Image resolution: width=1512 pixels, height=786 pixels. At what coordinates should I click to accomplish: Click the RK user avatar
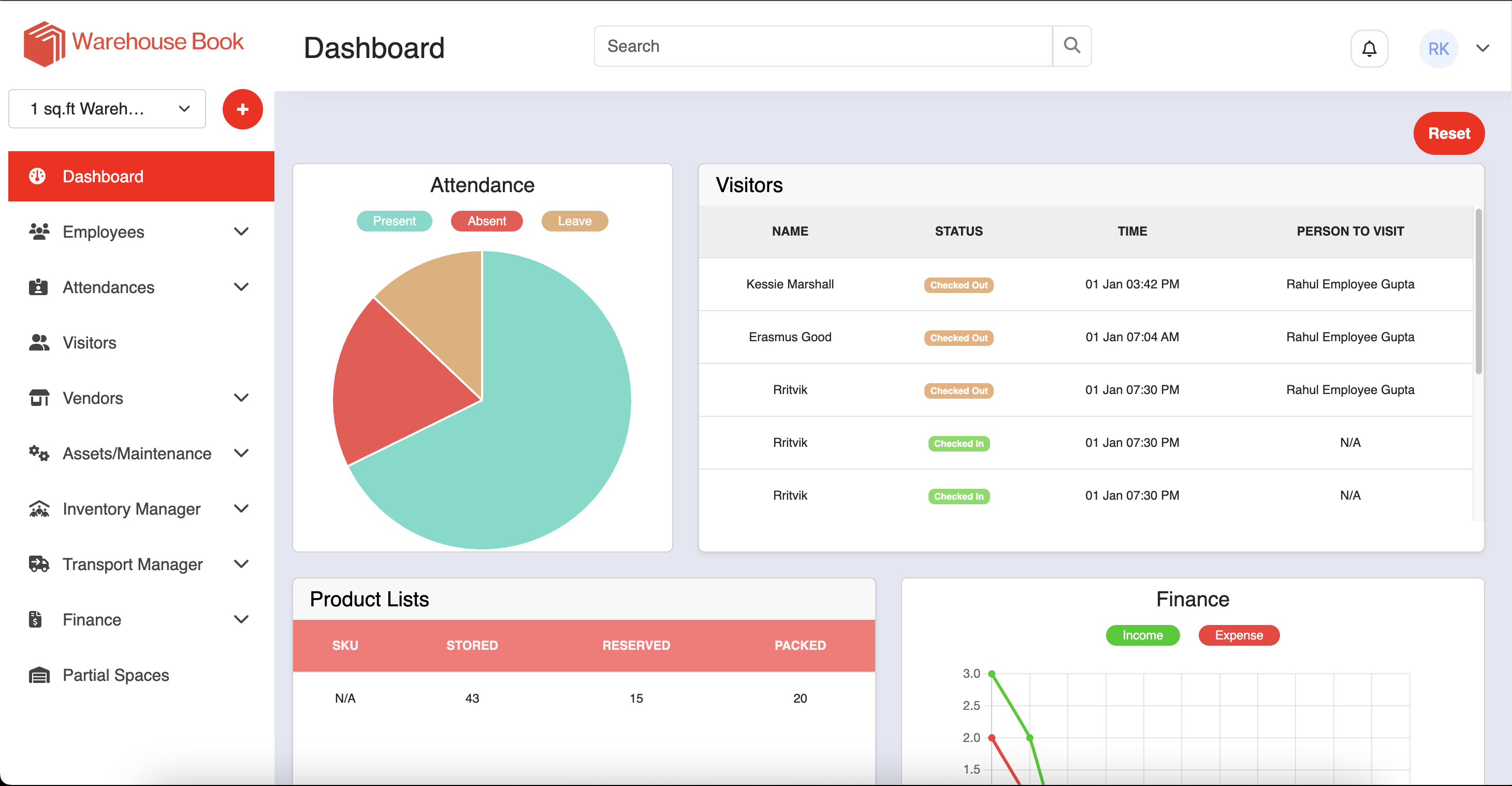tap(1438, 49)
